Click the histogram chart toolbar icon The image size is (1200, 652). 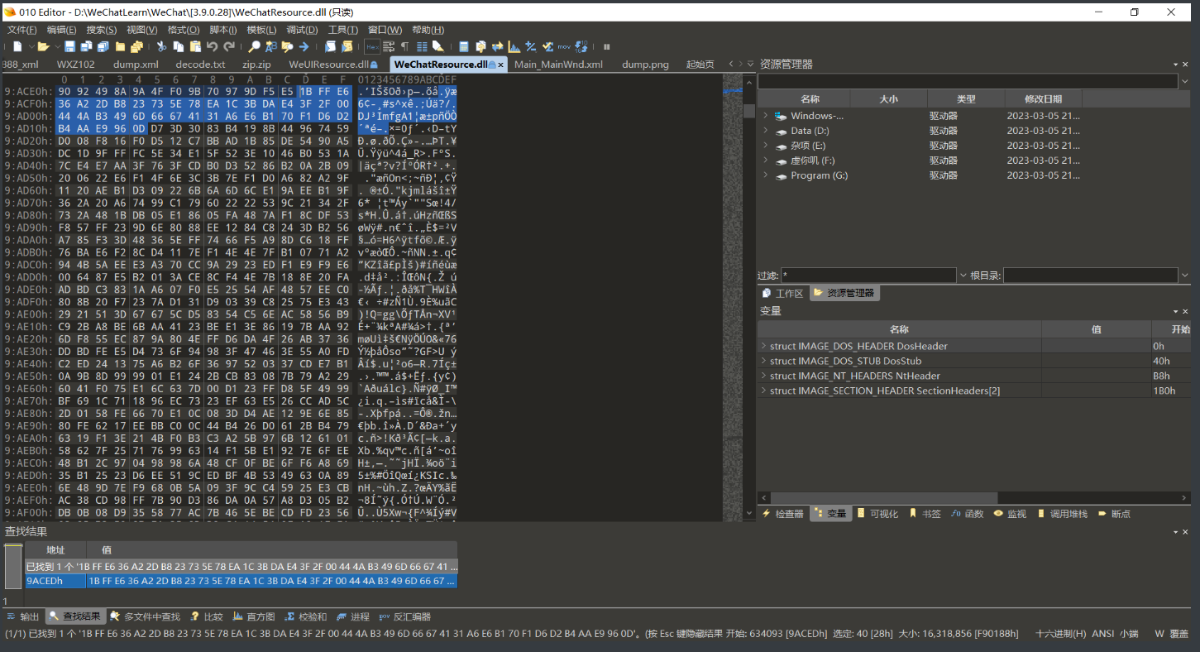coord(513,46)
